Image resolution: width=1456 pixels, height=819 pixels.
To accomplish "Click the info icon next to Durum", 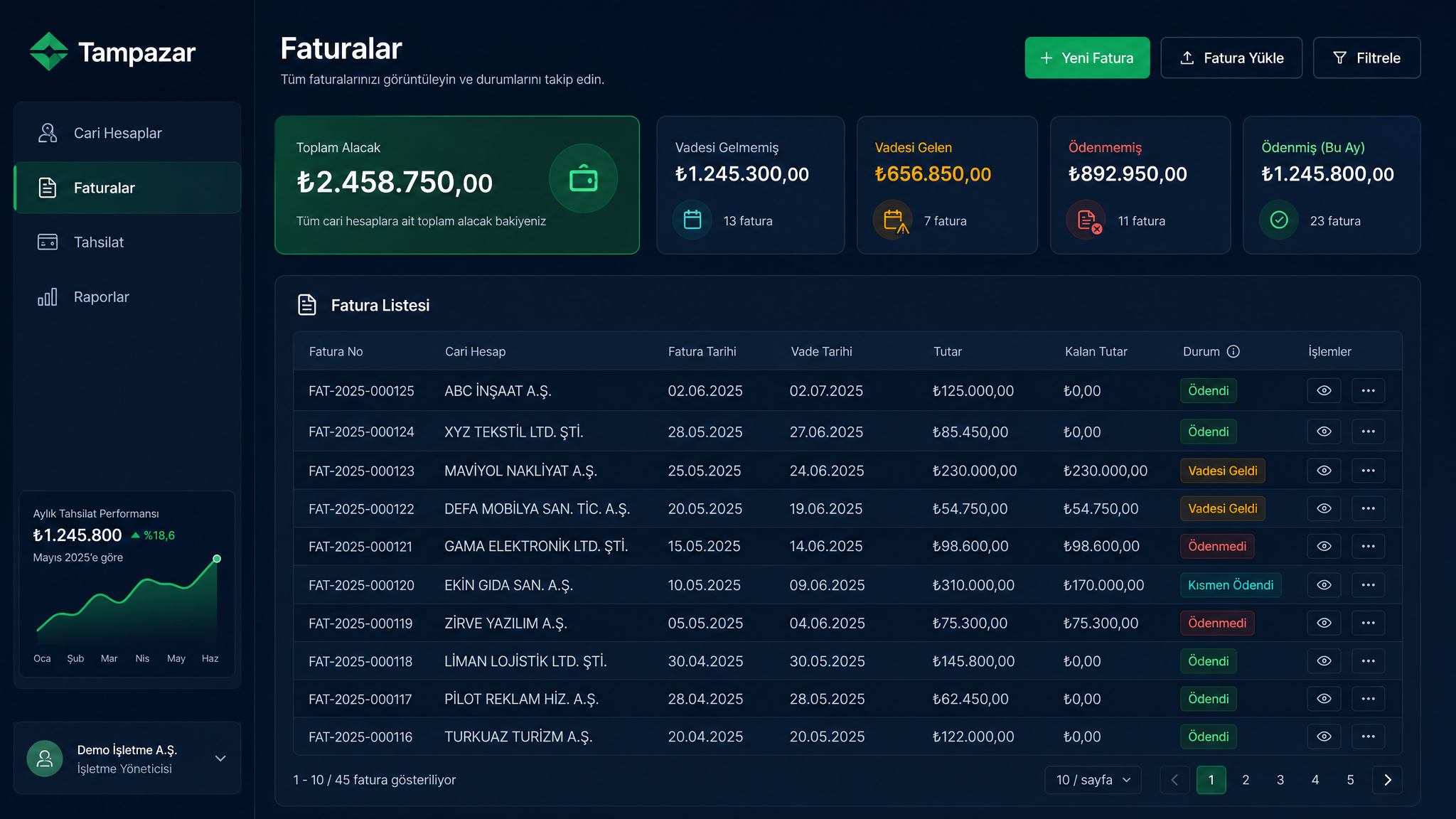I will [x=1233, y=351].
